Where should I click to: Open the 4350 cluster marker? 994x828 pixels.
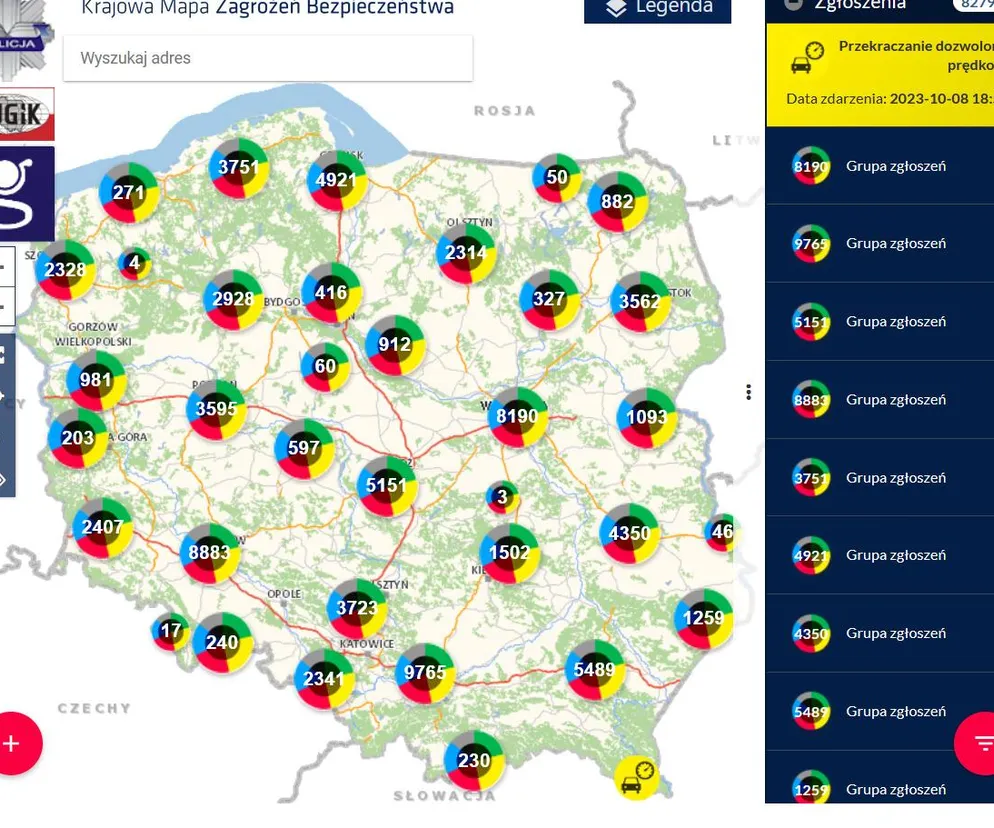(629, 533)
